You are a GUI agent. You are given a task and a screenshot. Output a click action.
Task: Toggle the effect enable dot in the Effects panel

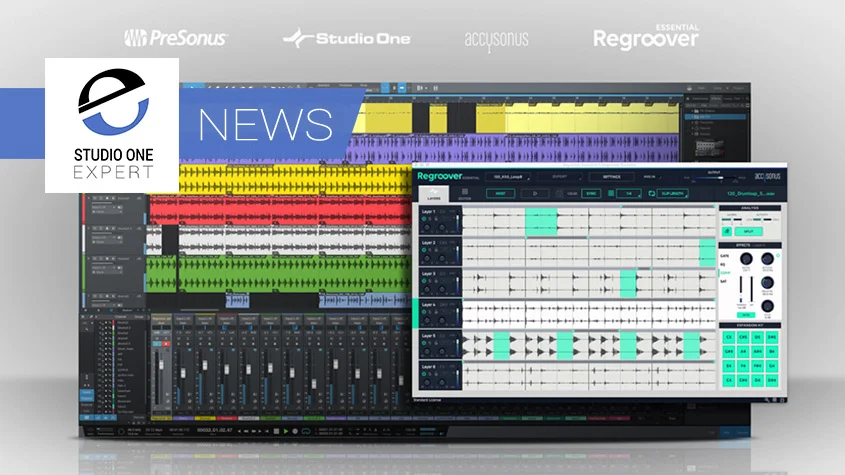coord(778,255)
